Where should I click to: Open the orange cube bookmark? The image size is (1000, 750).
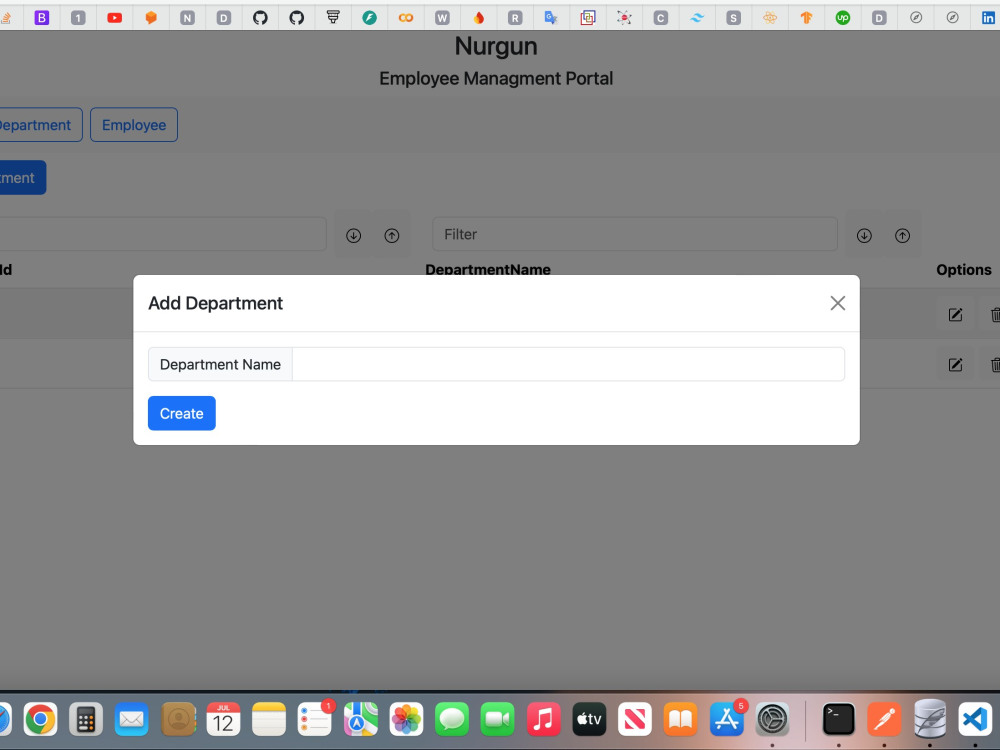(151, 18)
